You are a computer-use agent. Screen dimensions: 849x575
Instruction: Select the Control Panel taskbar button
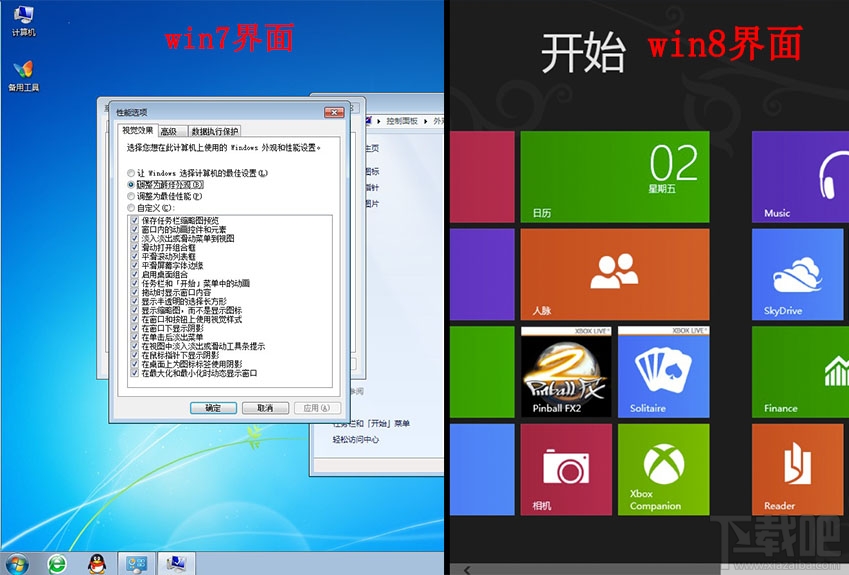pos(136,564)
